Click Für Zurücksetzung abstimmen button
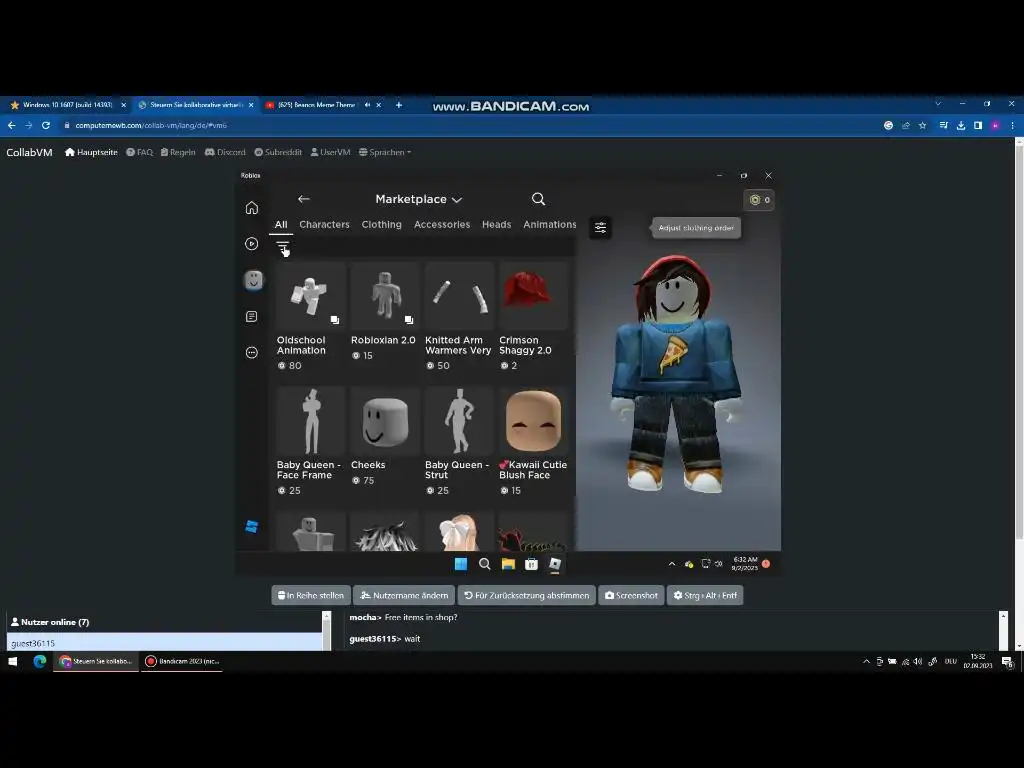 526,595
